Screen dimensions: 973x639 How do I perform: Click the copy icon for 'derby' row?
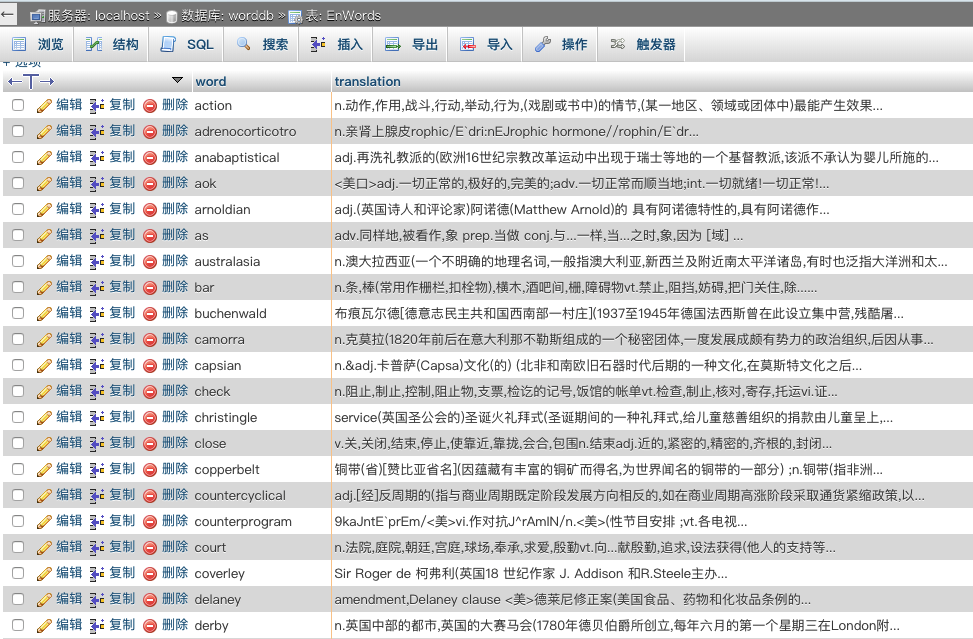coord(97,625)
